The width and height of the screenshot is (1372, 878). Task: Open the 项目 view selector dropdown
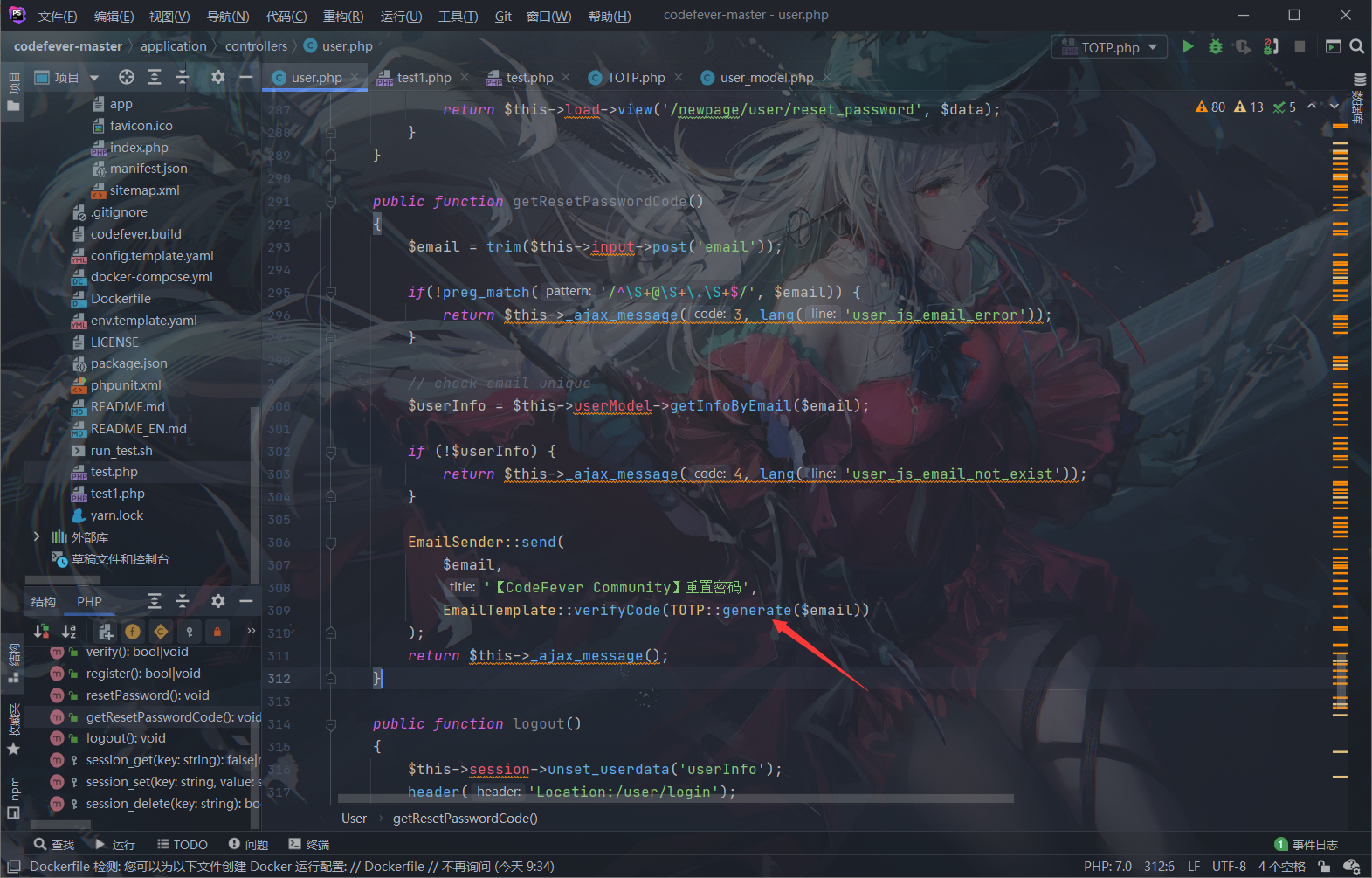click(66, 77)
